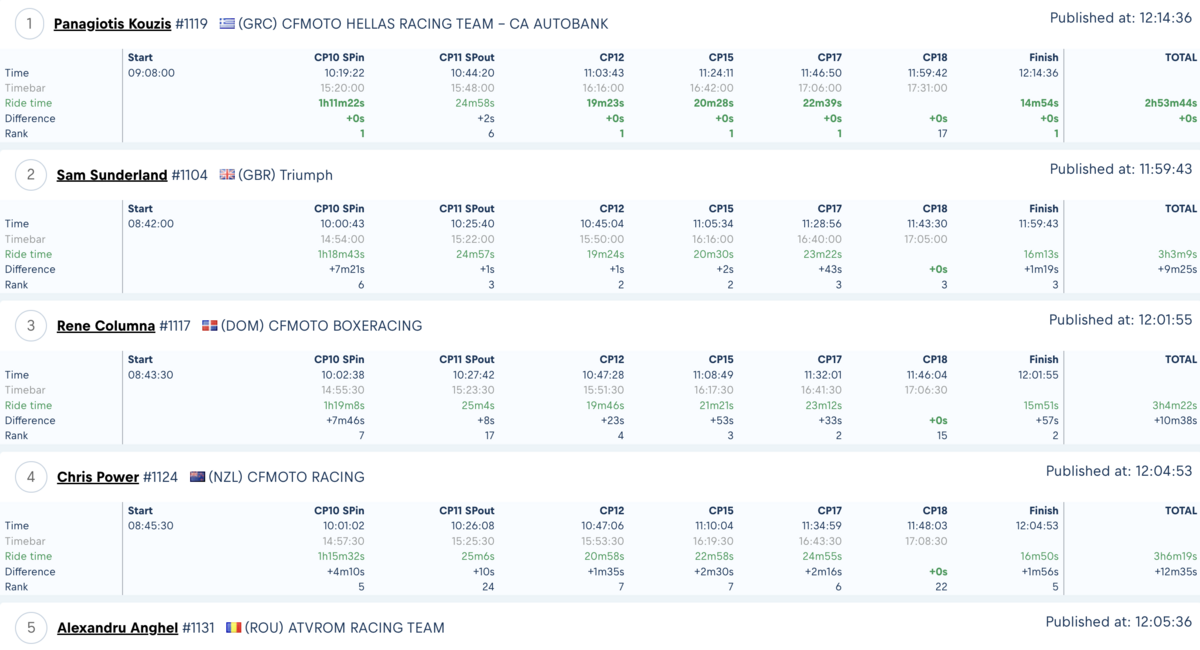Click the Dominican flag beside Rene Columna
Viewport: 1200px width, 650px height.
pos(210,325)
